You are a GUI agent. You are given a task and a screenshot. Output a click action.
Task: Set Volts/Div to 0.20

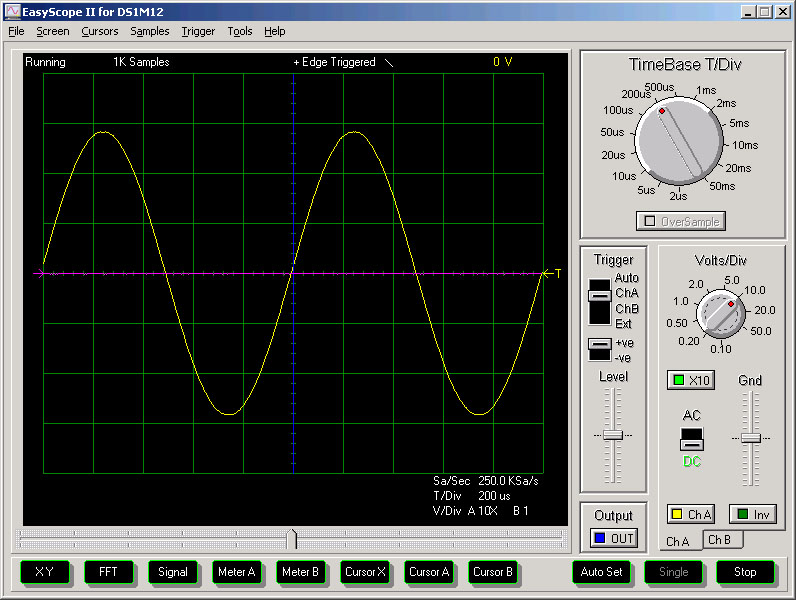coord(689,341)
